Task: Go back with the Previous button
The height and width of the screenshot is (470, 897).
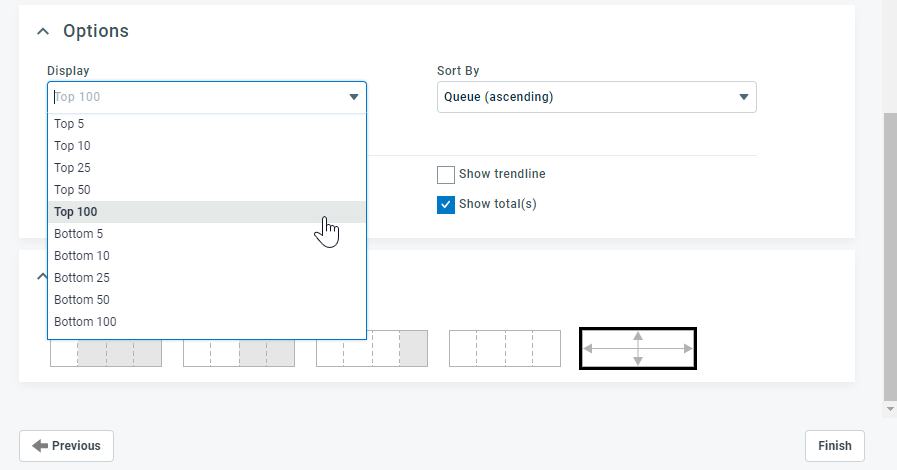Action: pos(66,446)
